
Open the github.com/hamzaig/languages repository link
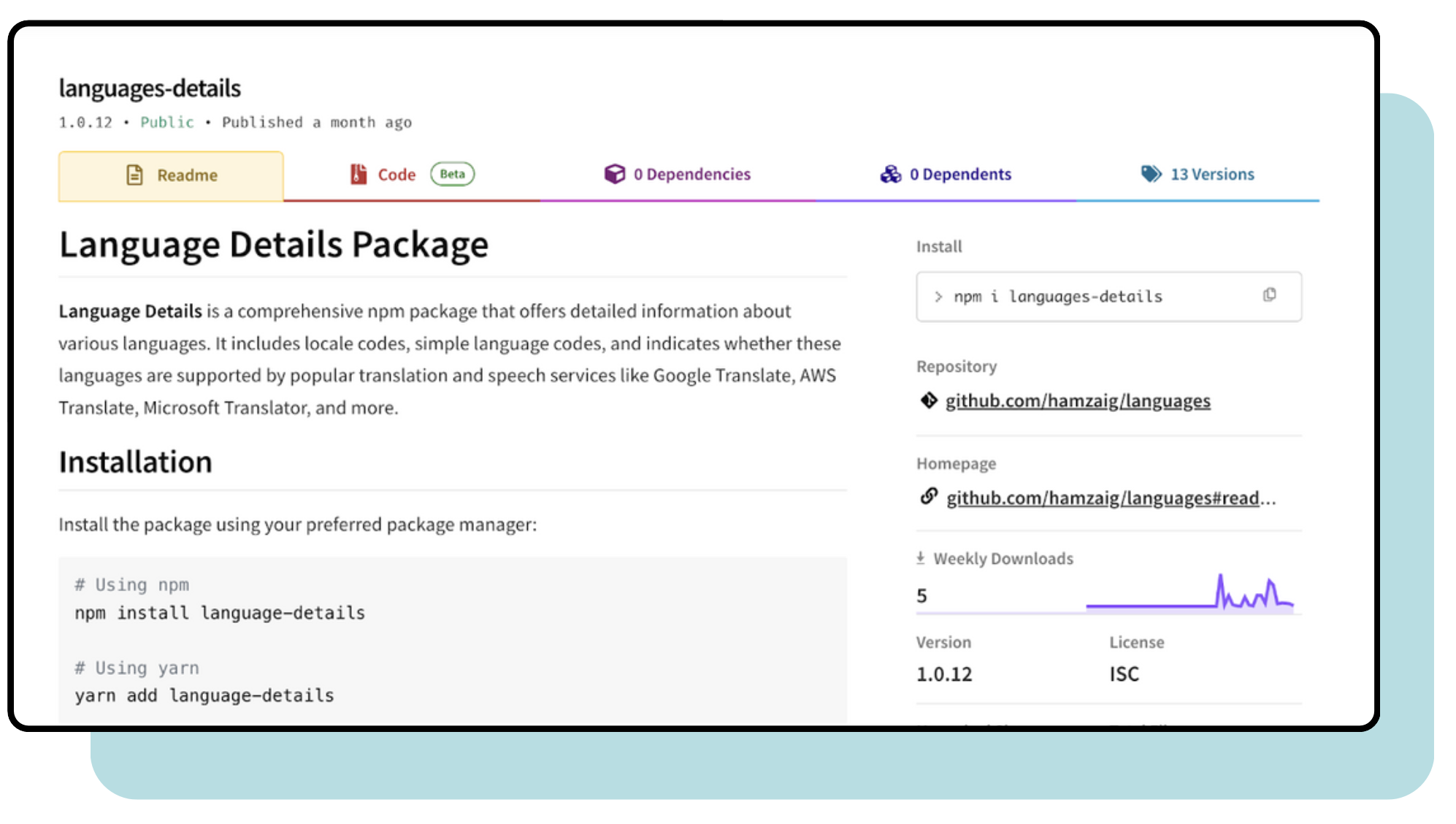(x=1078, y=400)
